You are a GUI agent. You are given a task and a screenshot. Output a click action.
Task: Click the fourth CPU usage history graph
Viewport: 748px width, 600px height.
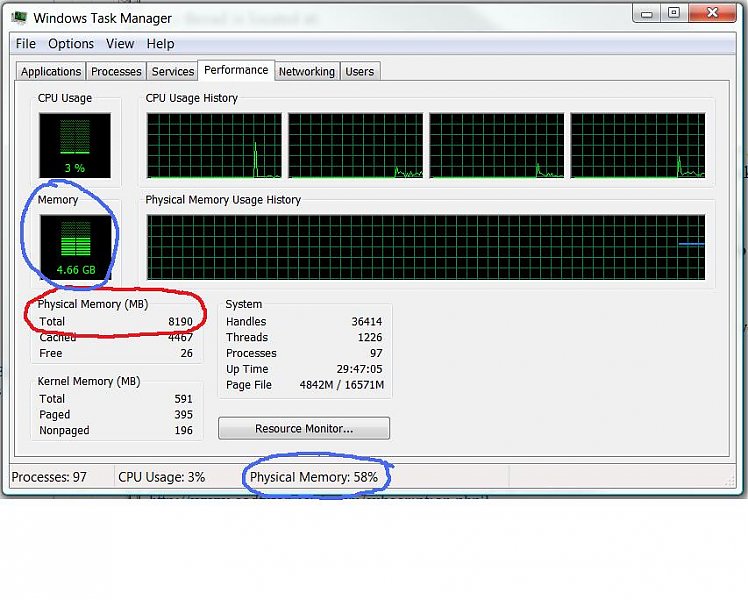coord(638,145)
